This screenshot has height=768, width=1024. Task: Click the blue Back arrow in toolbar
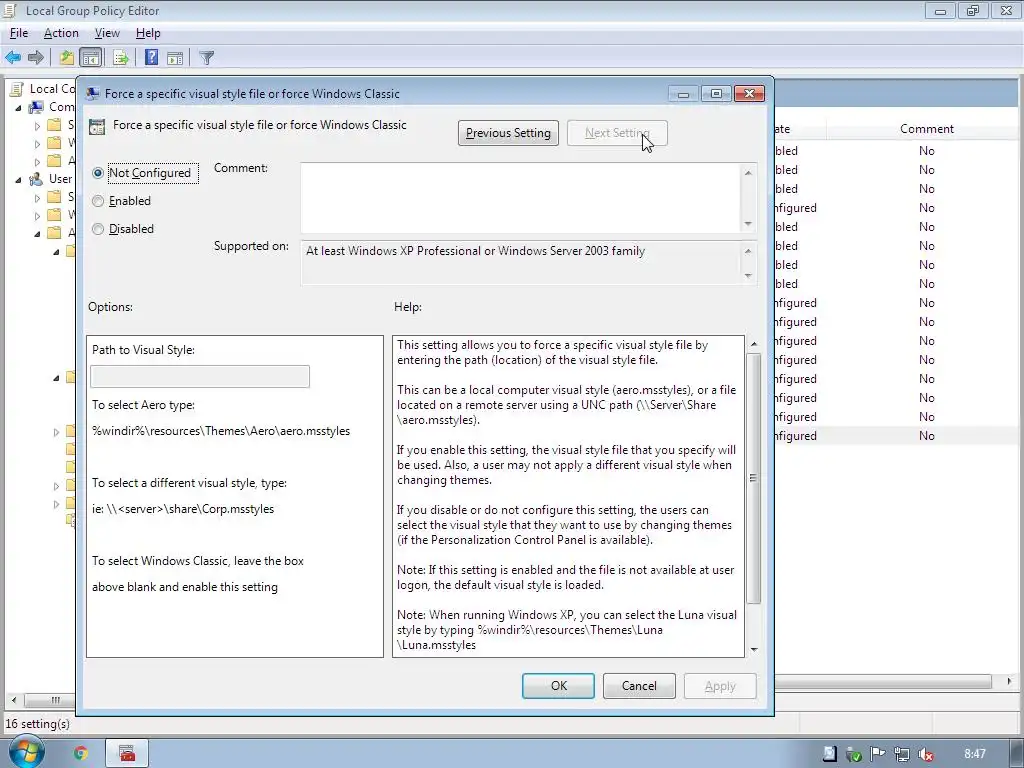13,57
